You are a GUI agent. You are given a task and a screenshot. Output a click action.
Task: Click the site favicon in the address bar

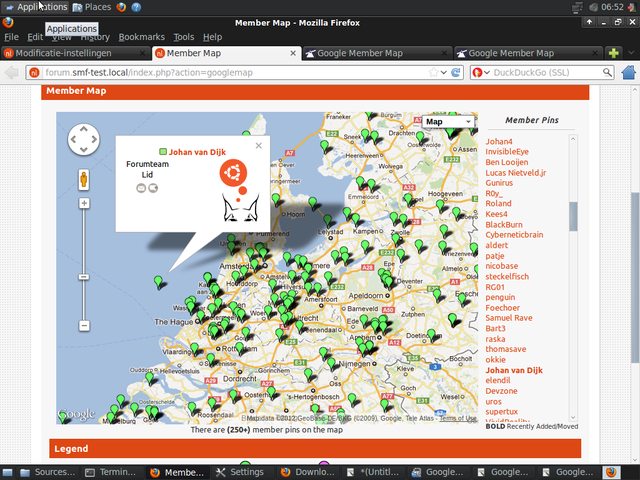click(x=34, y=73)
